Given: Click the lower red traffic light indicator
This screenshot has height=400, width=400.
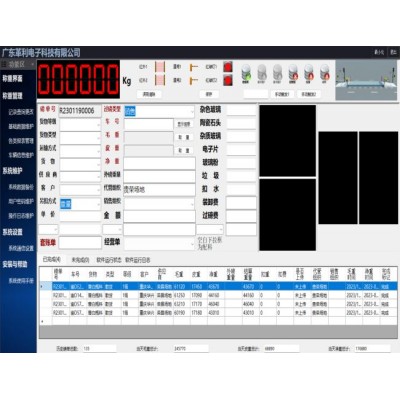Looking at the screenshot, I should [x=227, y=80].
